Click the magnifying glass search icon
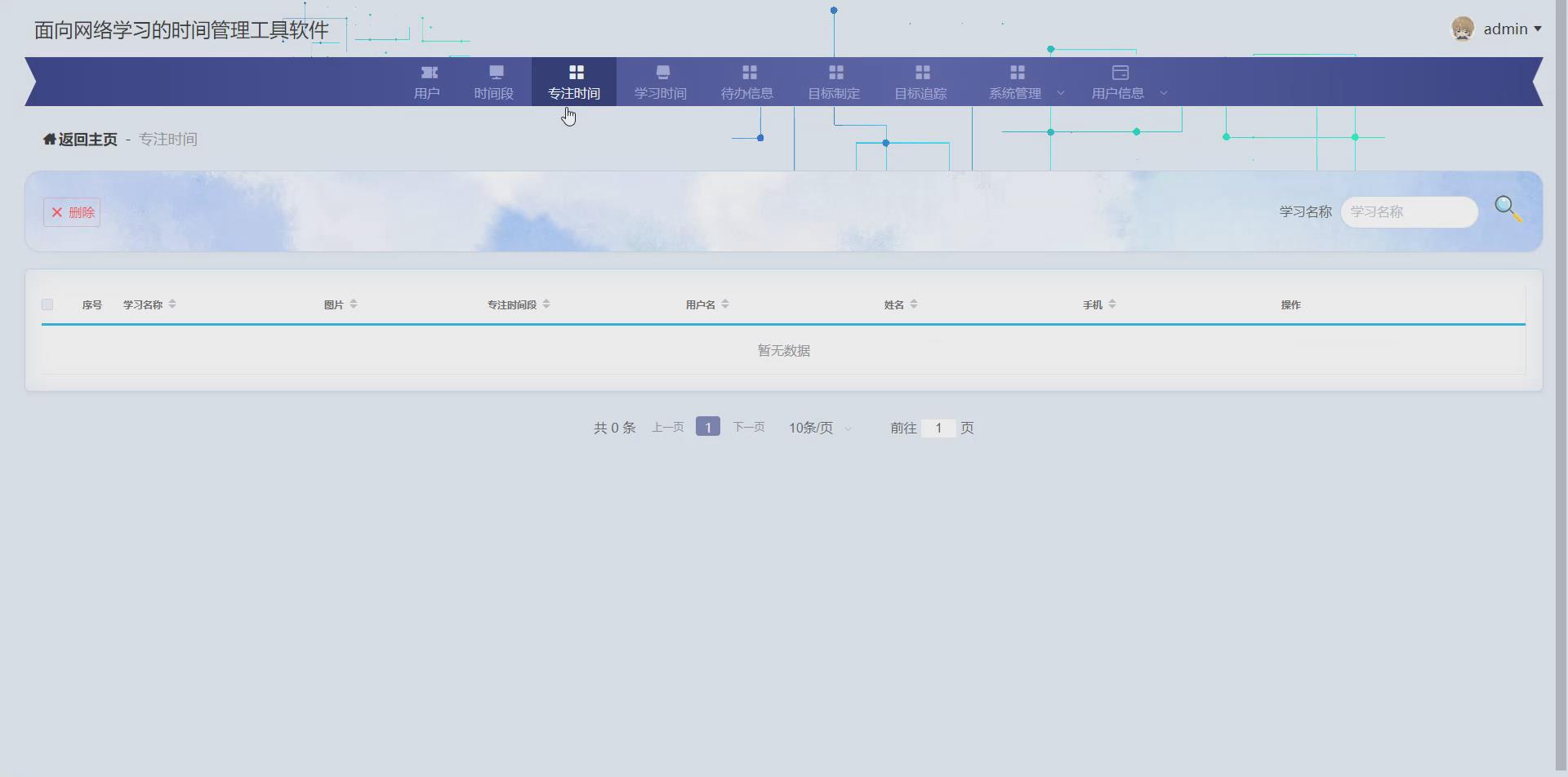Image resolution: width=1568 pixels, height=777 pixels. [1505, 207]
